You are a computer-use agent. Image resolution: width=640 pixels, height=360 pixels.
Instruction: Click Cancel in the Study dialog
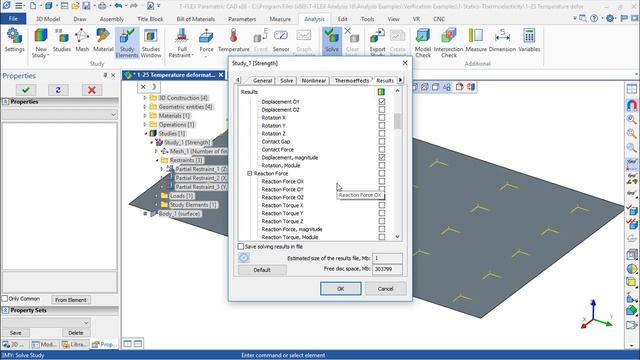click(x=385, y=289)
